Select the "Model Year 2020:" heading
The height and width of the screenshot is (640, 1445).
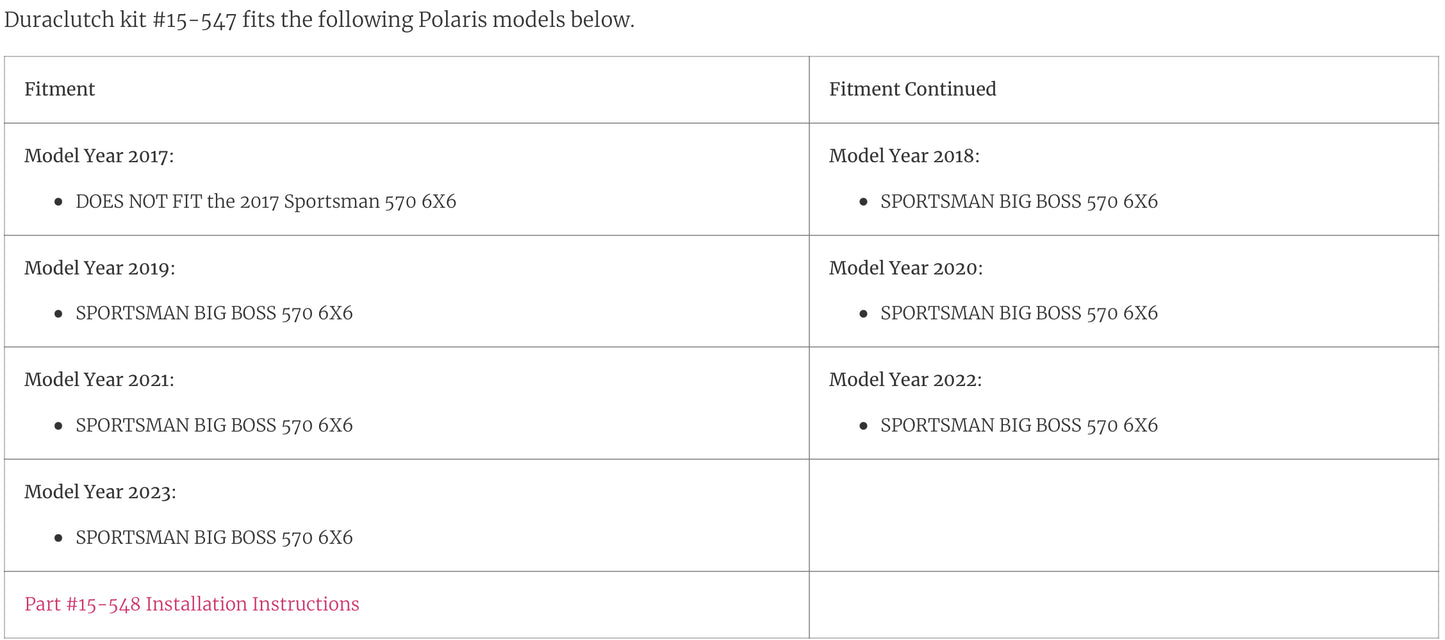(905, 268)
